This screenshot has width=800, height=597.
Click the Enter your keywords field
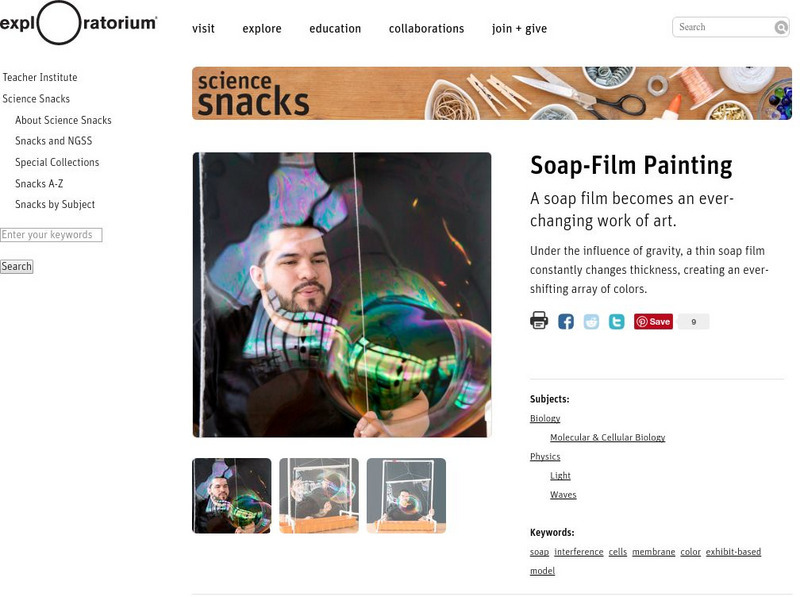[x=51, y=235]
